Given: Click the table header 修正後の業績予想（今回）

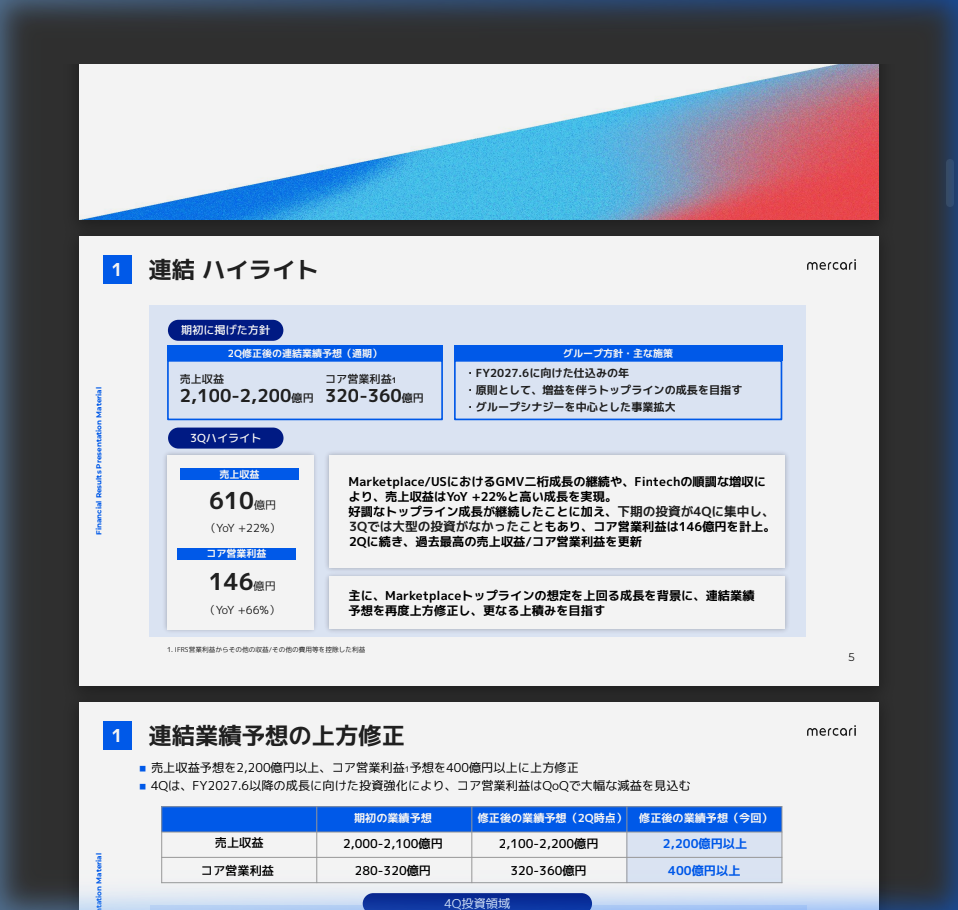Looking at the screenshot, I should (x=704, y=818).
